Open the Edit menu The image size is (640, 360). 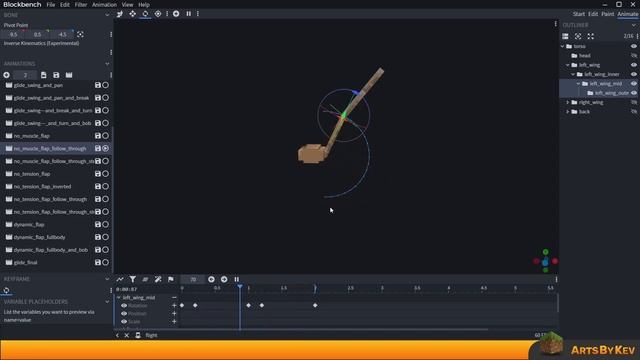pos(64,5)
